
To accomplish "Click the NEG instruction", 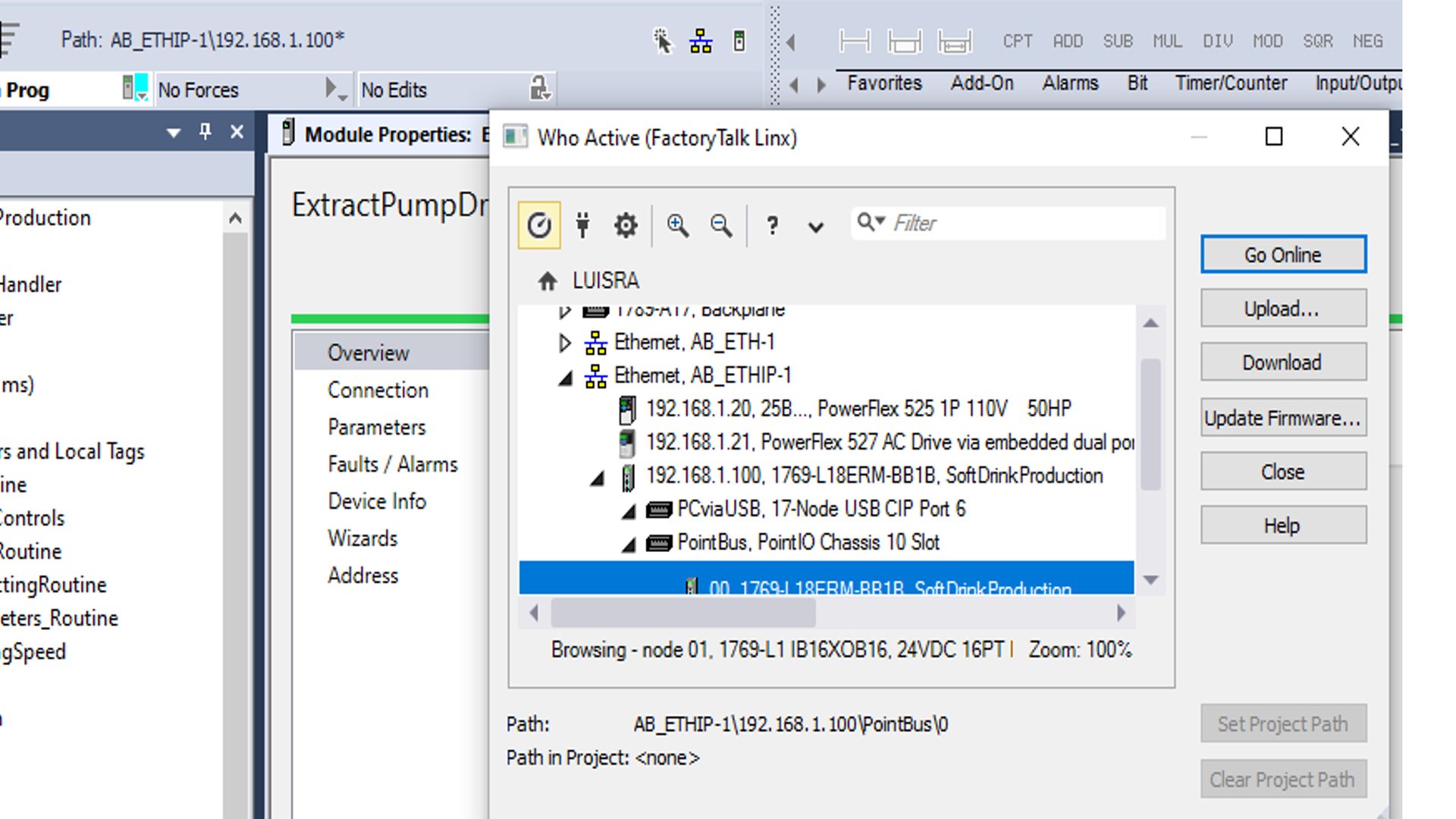I will click(x=1368, y=41).
